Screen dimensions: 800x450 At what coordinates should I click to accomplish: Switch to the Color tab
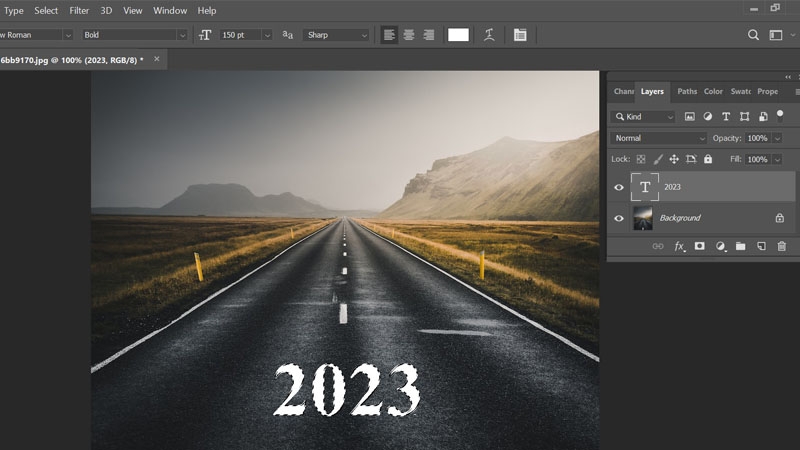click(x=713, y=91)
